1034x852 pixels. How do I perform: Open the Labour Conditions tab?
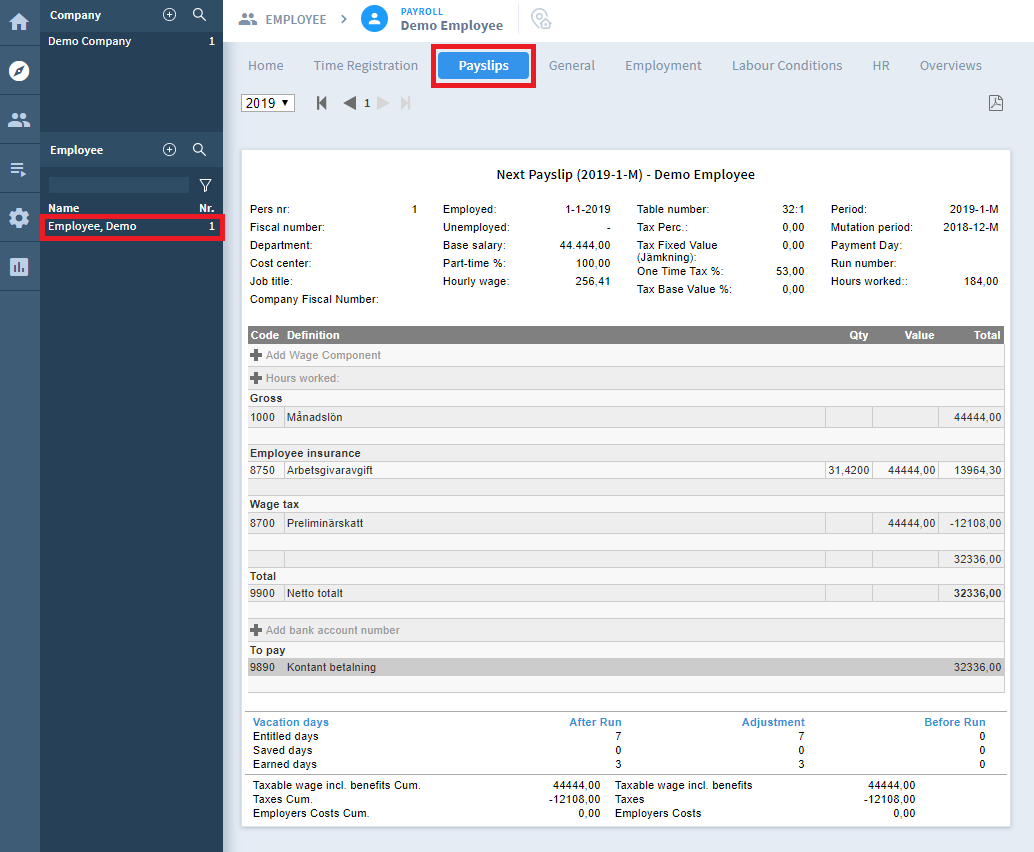(x=787, y=65)
